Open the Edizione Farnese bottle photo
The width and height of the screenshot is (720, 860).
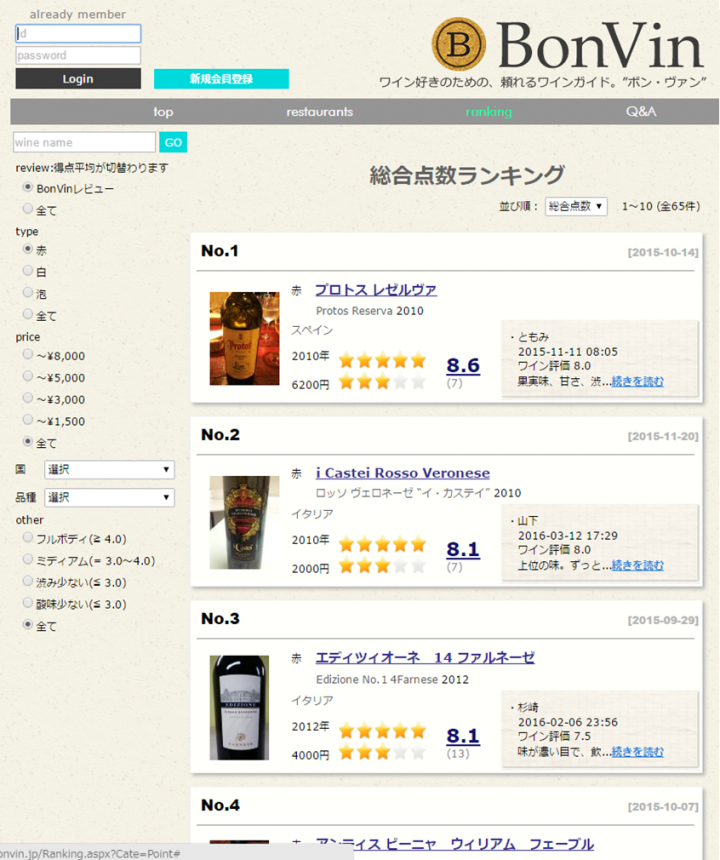(239, 708)
